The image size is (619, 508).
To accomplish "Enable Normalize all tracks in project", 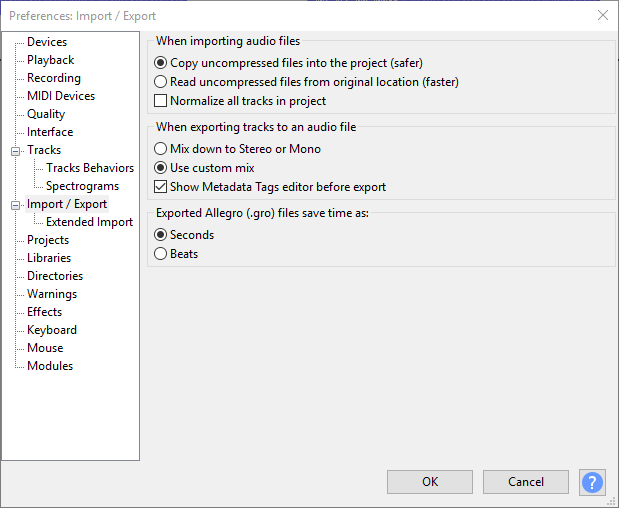I will (x=161, y=101).
